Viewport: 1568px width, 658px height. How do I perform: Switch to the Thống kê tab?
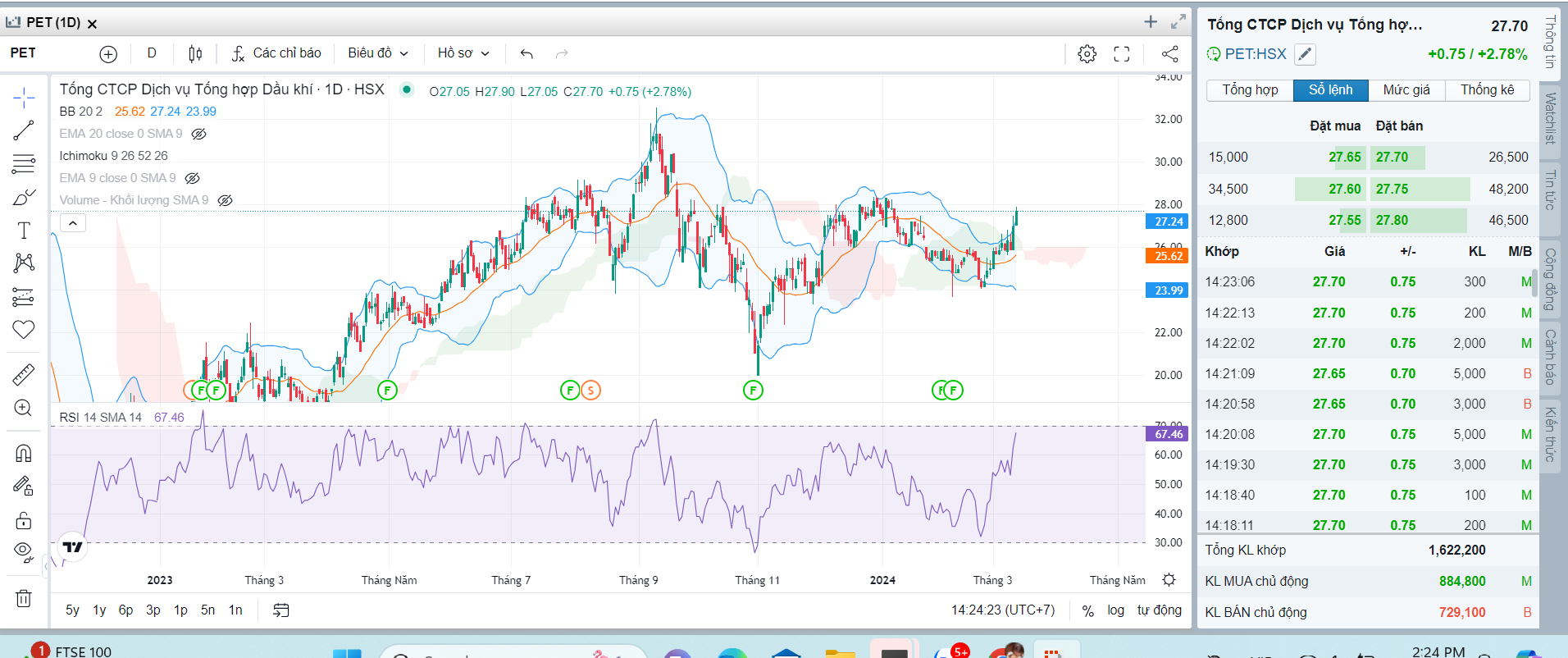(1488, 90)
